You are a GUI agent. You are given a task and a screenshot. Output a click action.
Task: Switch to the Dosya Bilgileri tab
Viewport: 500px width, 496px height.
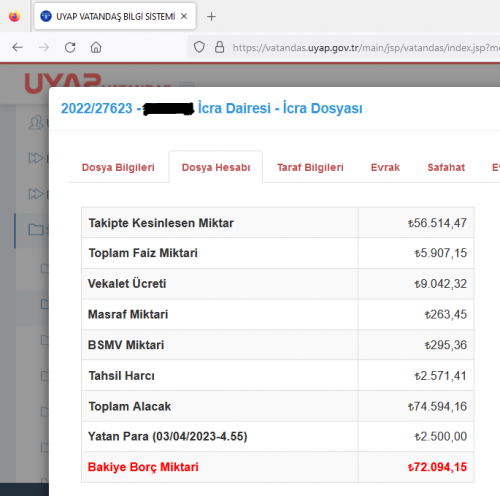tap(118, 167)
